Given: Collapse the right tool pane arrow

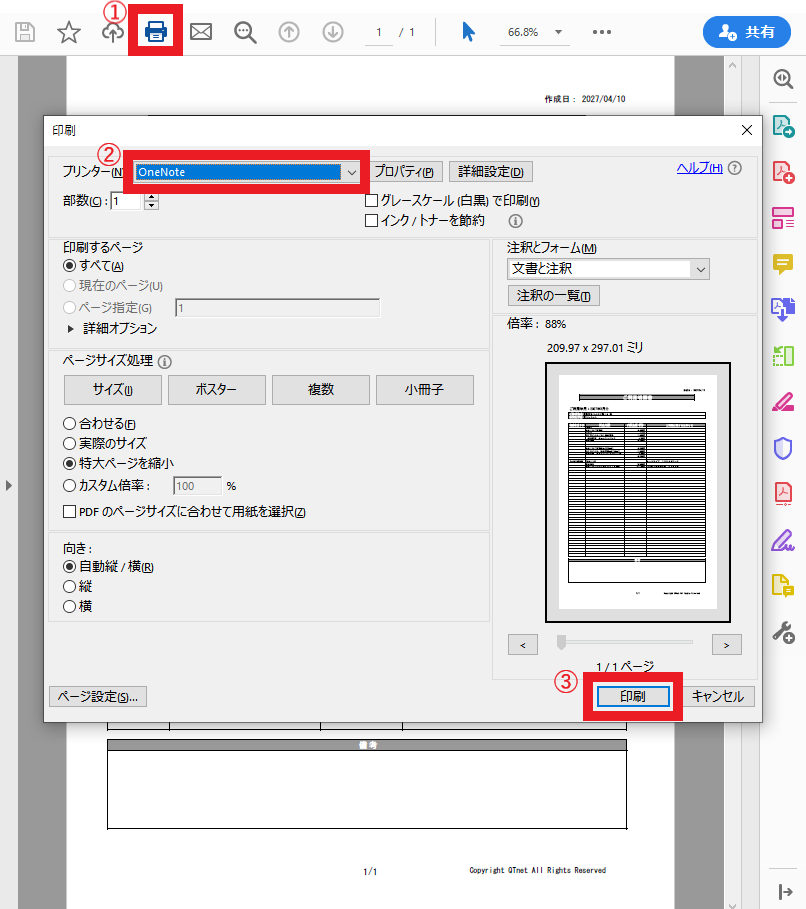Looking at the screenshot, I should pos(785,891).
